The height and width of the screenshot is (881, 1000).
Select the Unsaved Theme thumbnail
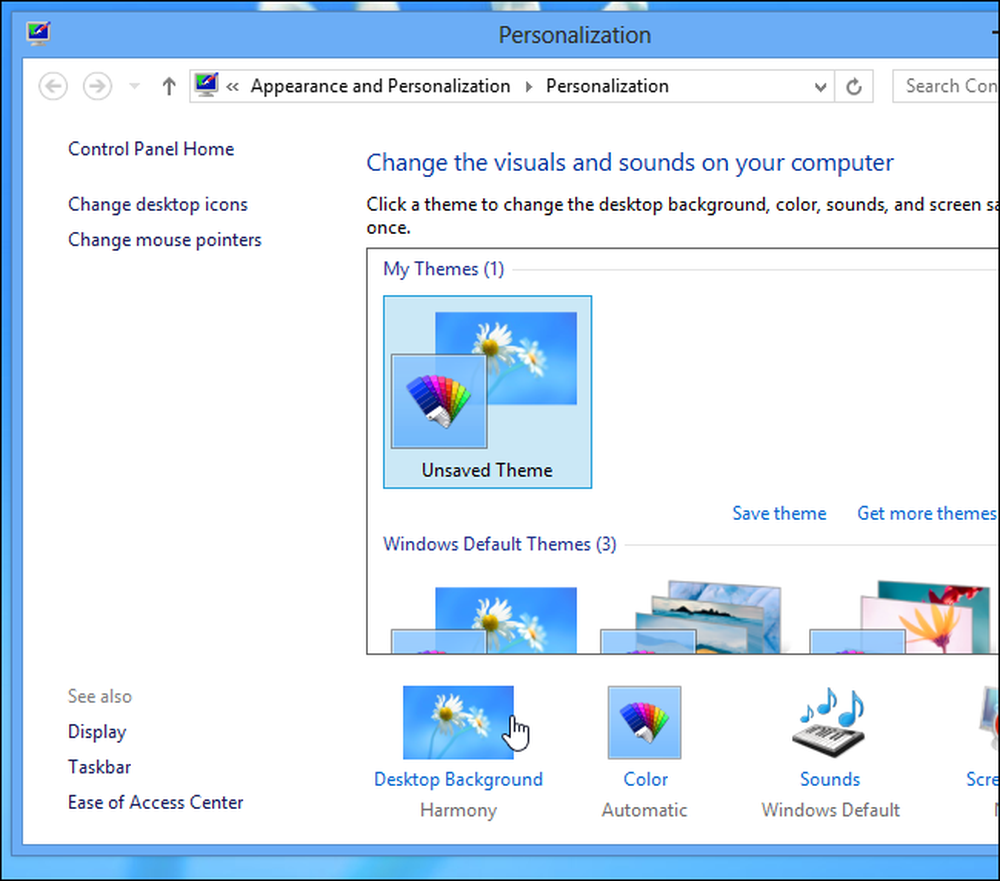coord(487,392)
